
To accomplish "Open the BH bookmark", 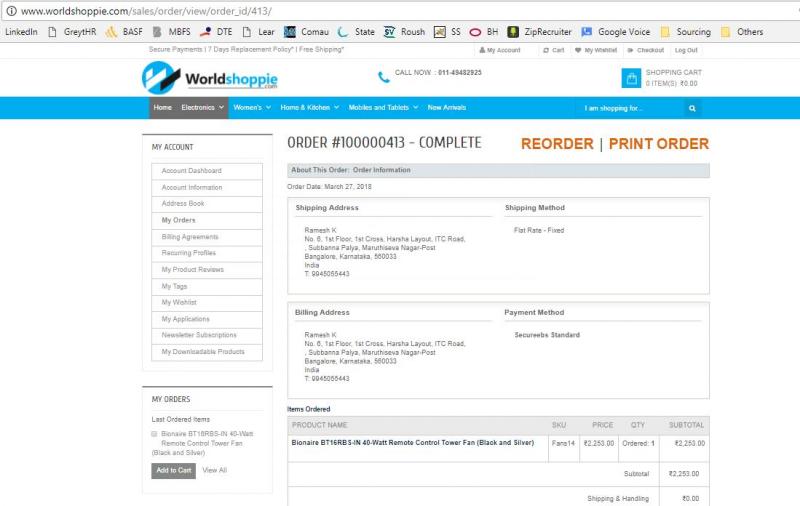I will pyautogui.click(x=484, y=32).
